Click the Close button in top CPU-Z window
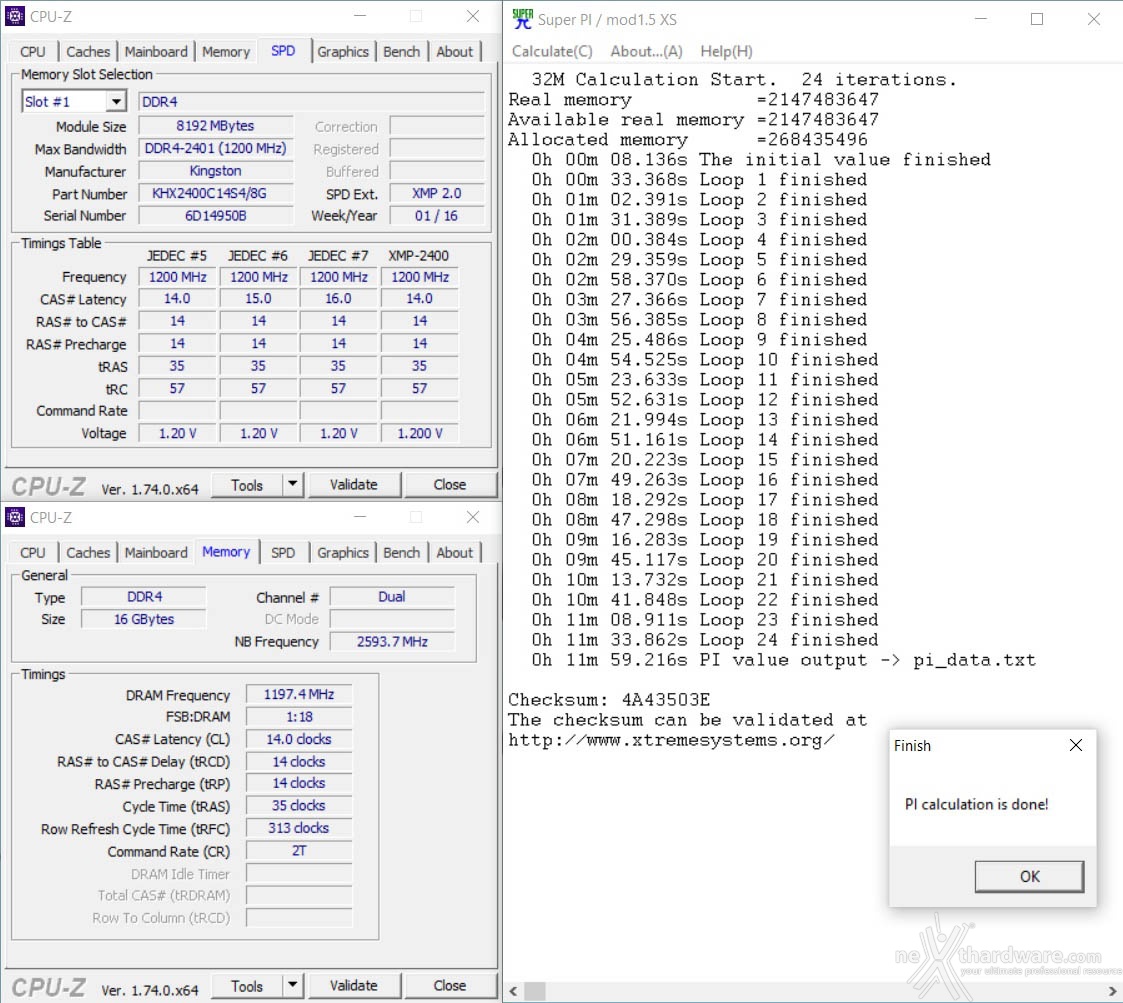The height and width of the screenshot is (1003, 1123). tap(450, 484)
